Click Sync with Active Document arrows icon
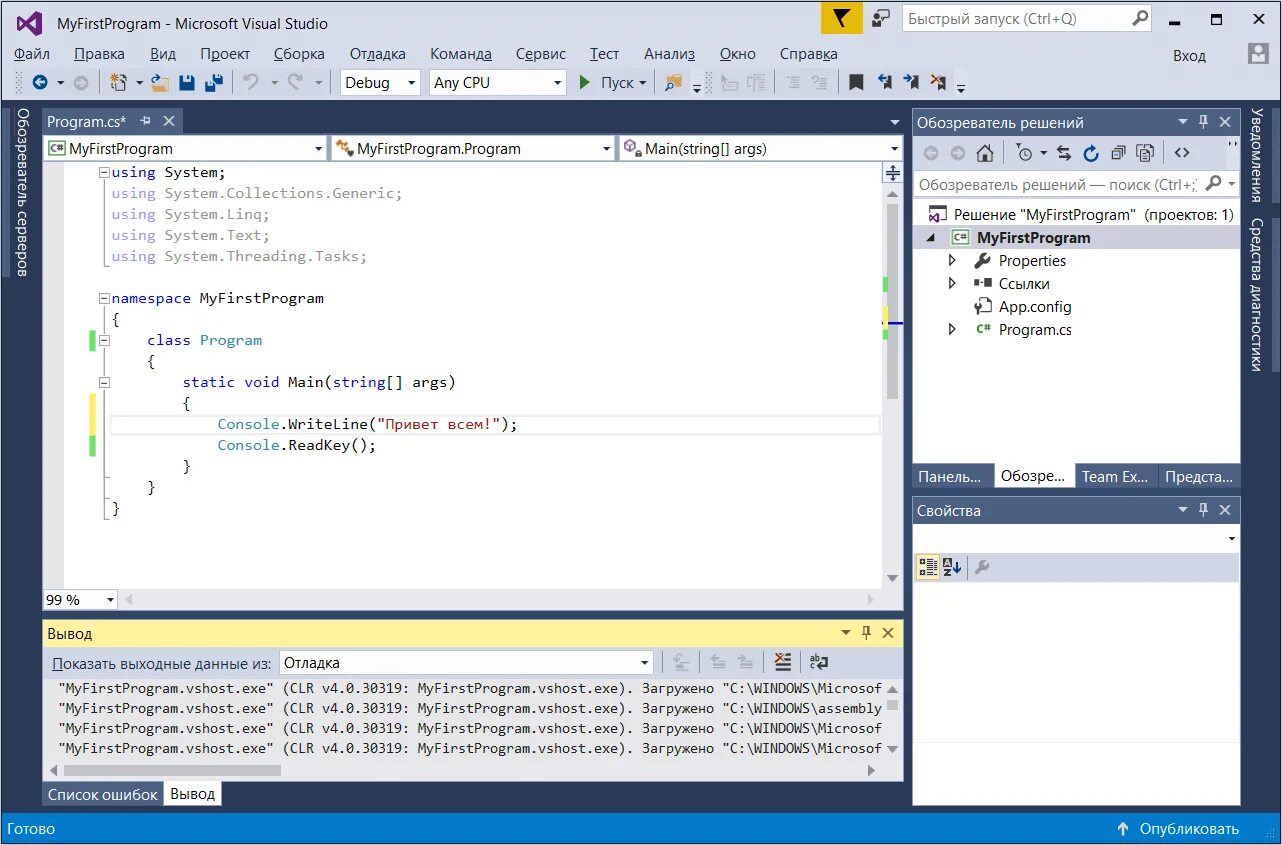Viewport: 1282px width, 845px height. coord(1064,153)
